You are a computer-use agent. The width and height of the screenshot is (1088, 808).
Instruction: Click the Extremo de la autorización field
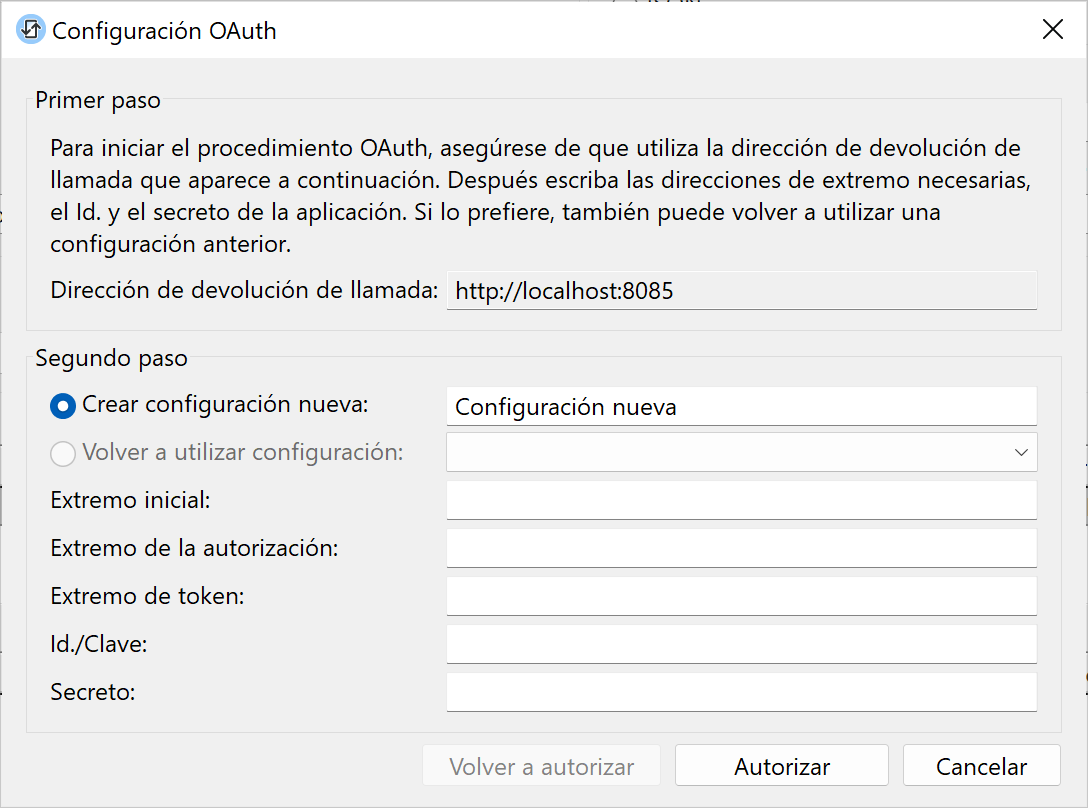click(x=740, y=548)
